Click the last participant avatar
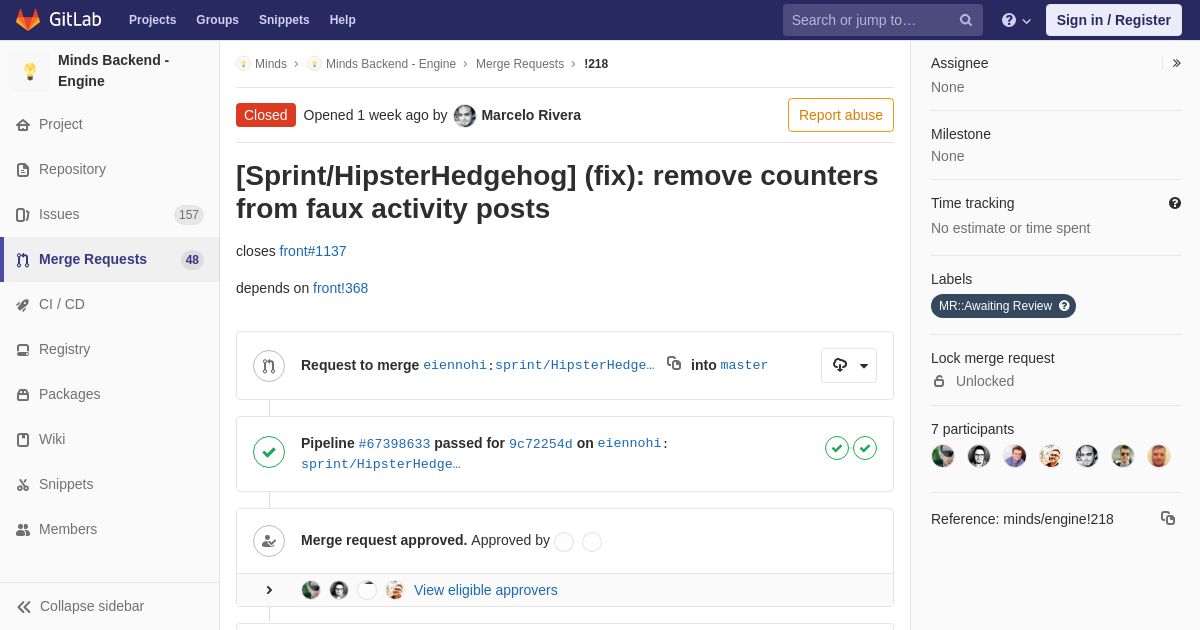Screen dimensions: 1200x630 click(x=1159, y=456)
